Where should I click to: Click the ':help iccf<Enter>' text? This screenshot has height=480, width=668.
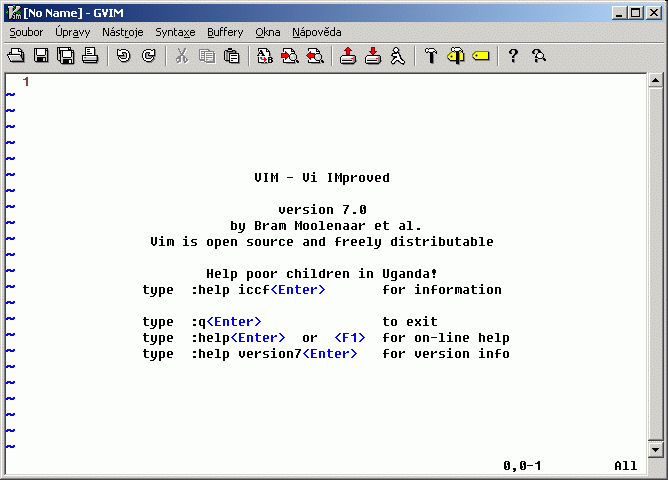258,290
